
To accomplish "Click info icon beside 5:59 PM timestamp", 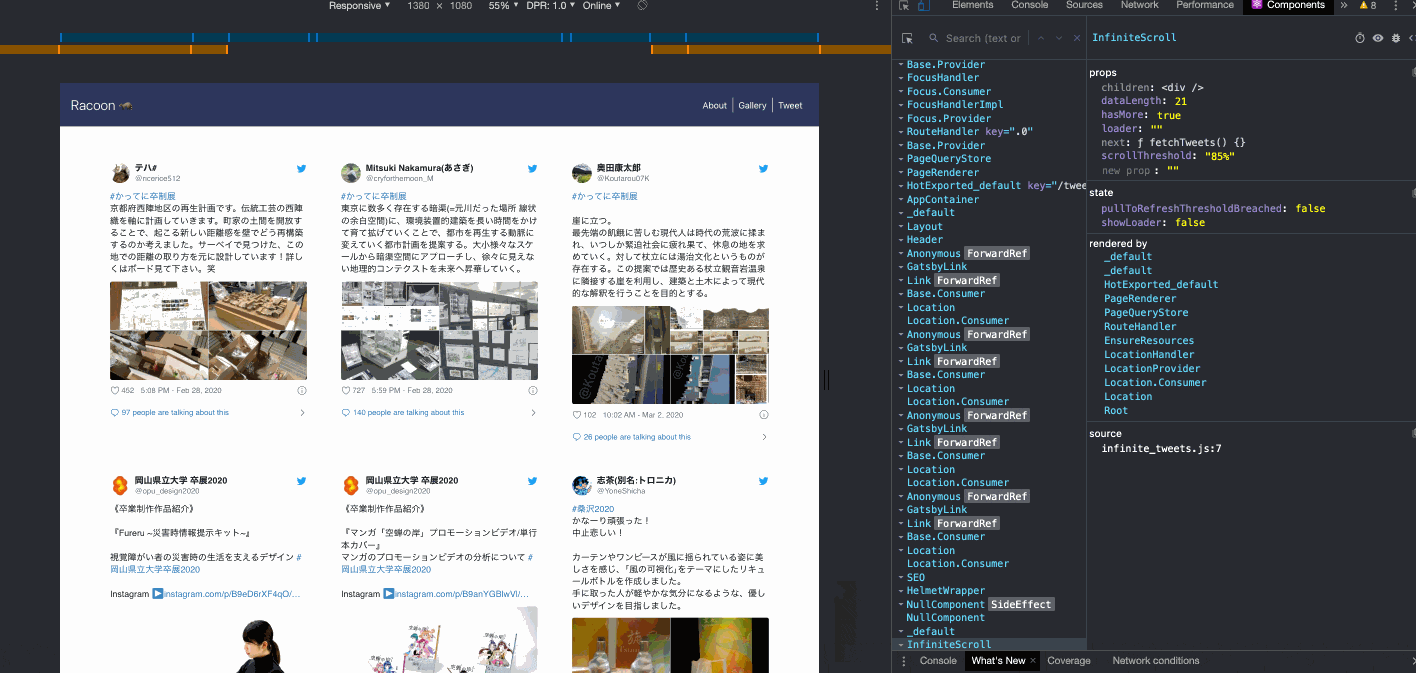I will point(533,390).
